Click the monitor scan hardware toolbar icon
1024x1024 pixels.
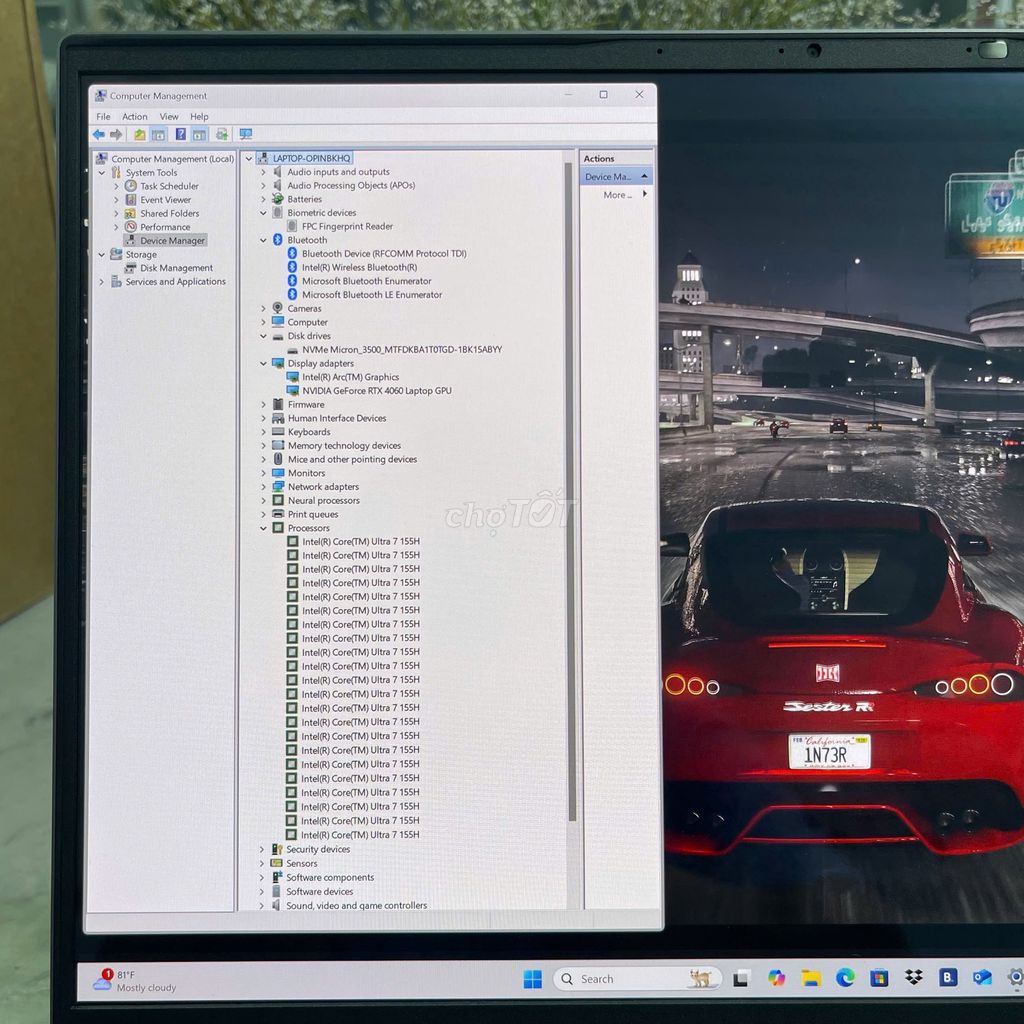coord(246,135)
